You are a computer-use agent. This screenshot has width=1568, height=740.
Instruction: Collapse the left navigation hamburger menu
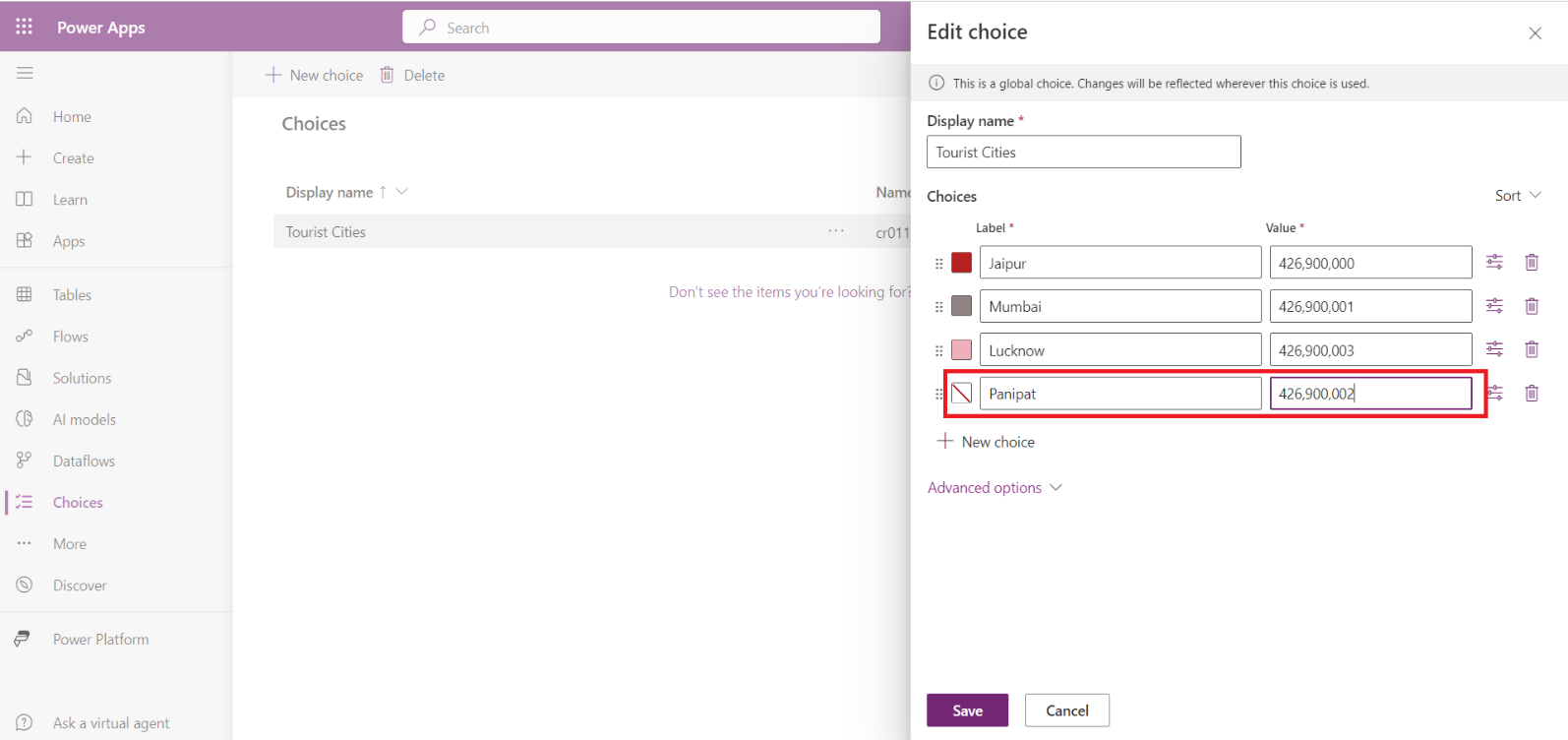25,73
